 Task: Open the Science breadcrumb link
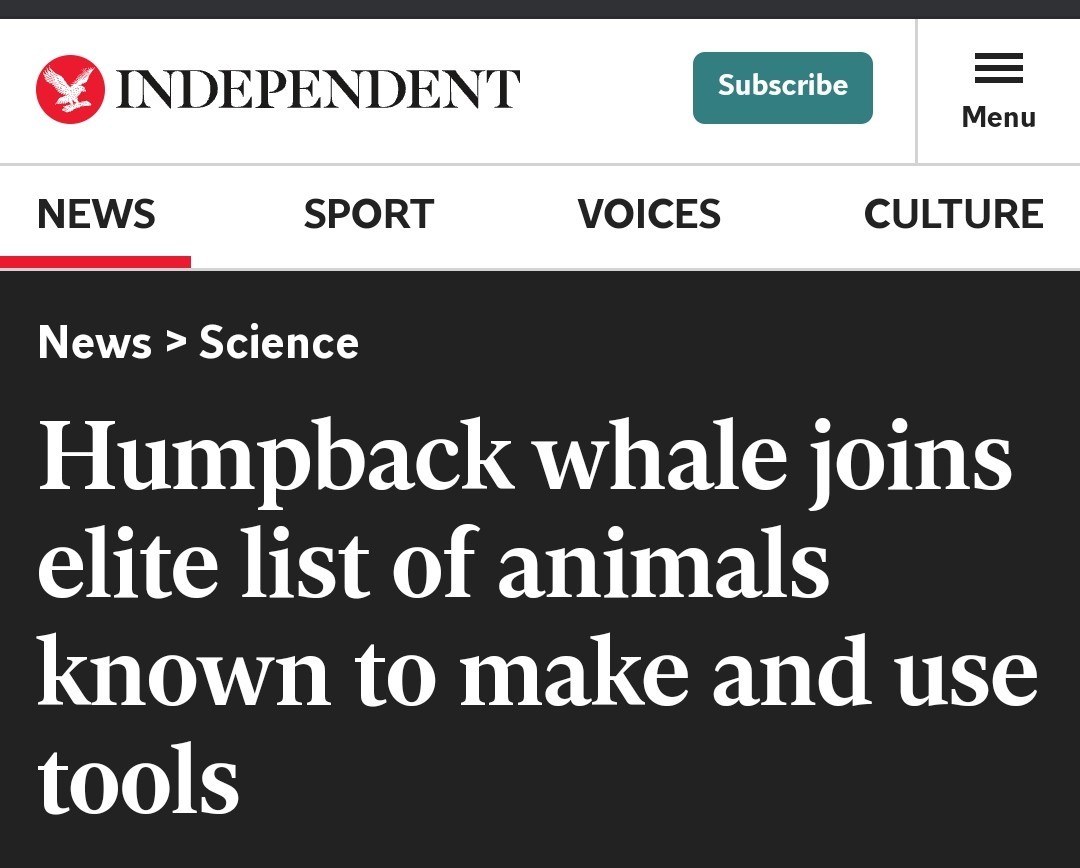279,343
